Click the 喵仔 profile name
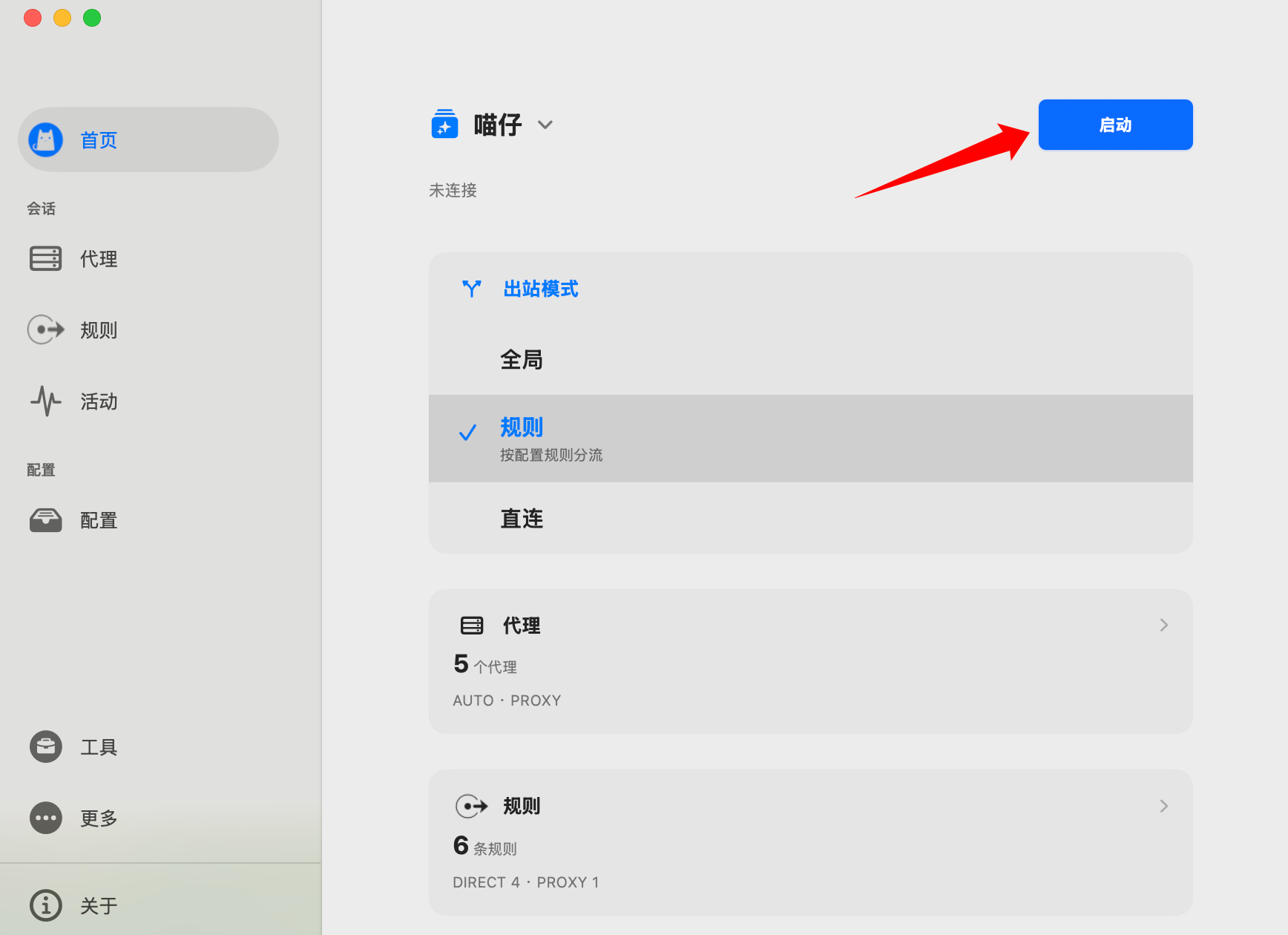The image size is (1288, 935). point(498,125)
